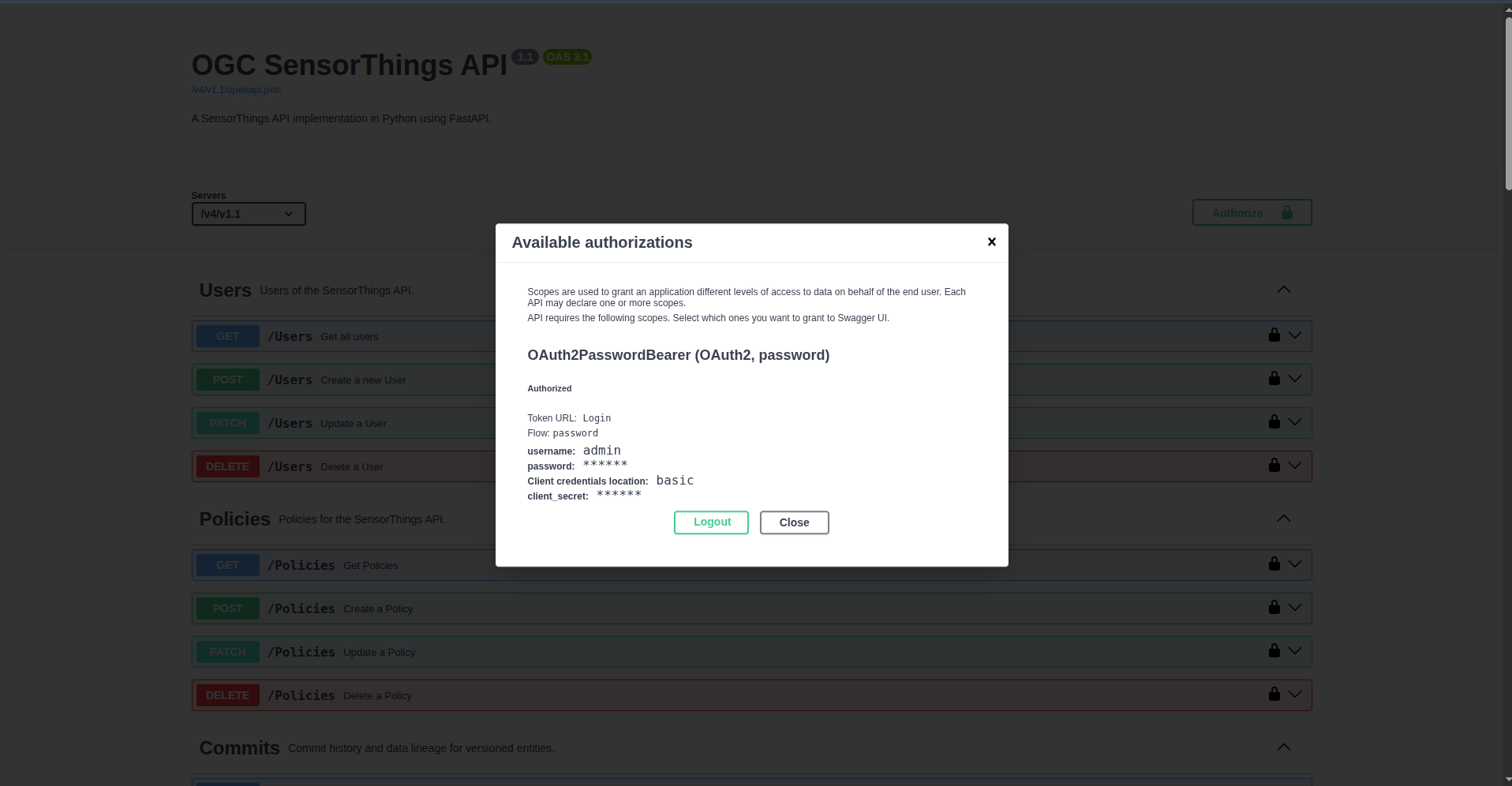
Task: Click lock icon on PATCH /Policies row
Action: point(1274,650)
